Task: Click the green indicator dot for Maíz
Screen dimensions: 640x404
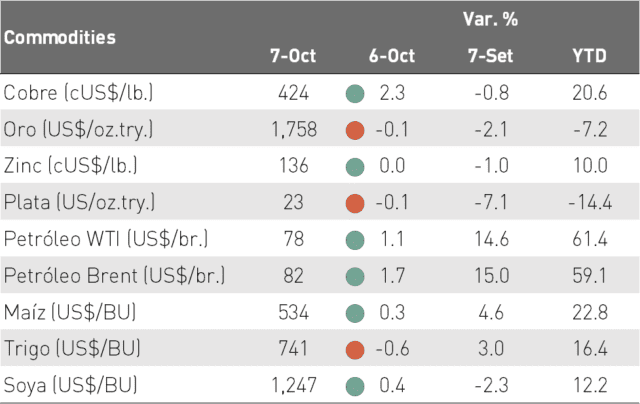Action: [x=355, y=313]
